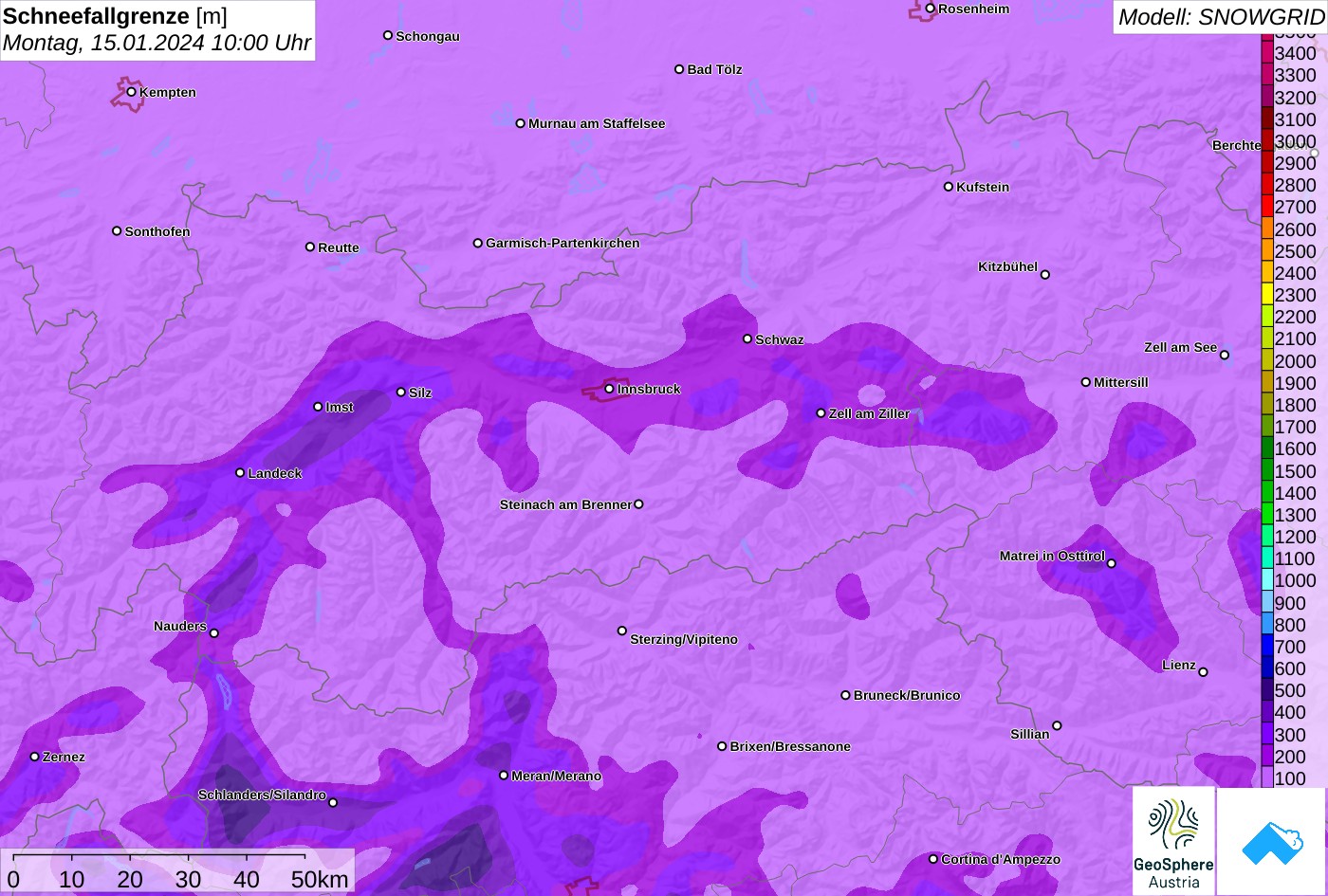1328x896 pixels.
Task: Click the Zell am See marker dot
Action: pyautogui.click(x=1224, y=356)
